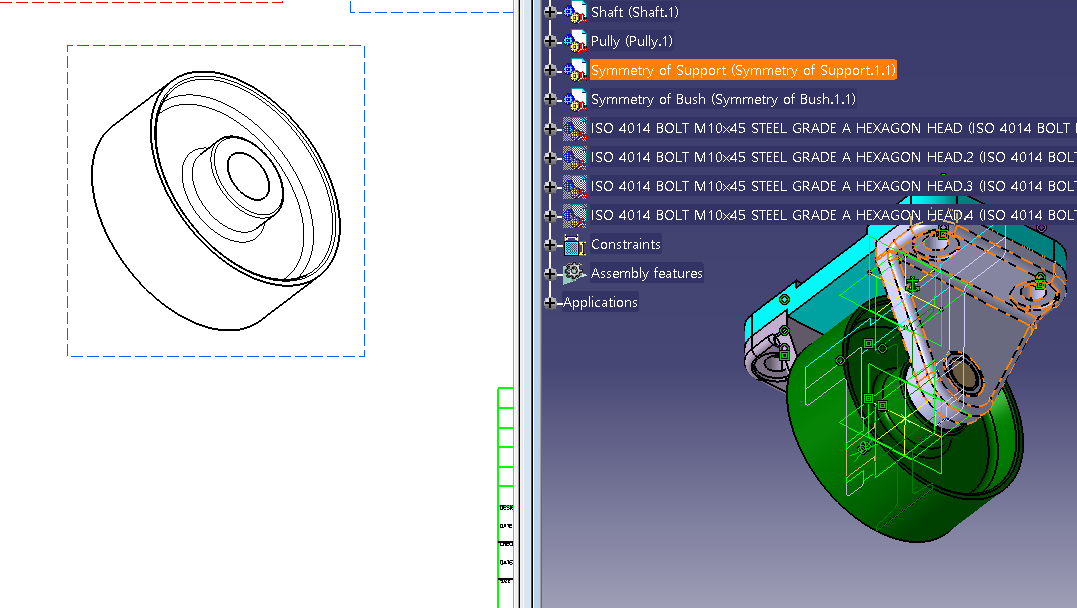This screenshot has height=608, width=1077.
Task: Expand the Symmetry of Bush node
Action: [x=549, y=99]
